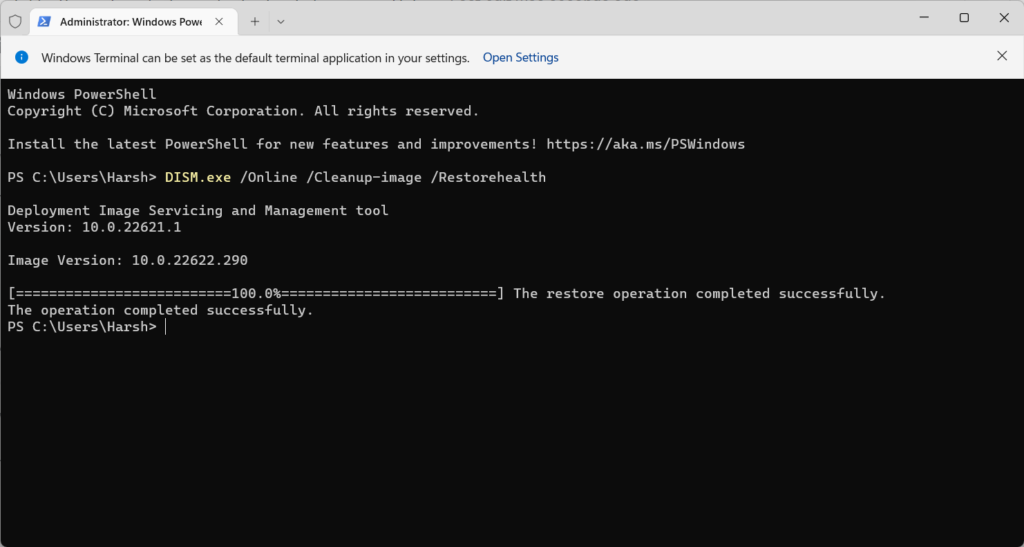Maximize the Windows Terminal window
This screenshot has height=547, width=1024.
pyautogui.click(x=964, y=18)
